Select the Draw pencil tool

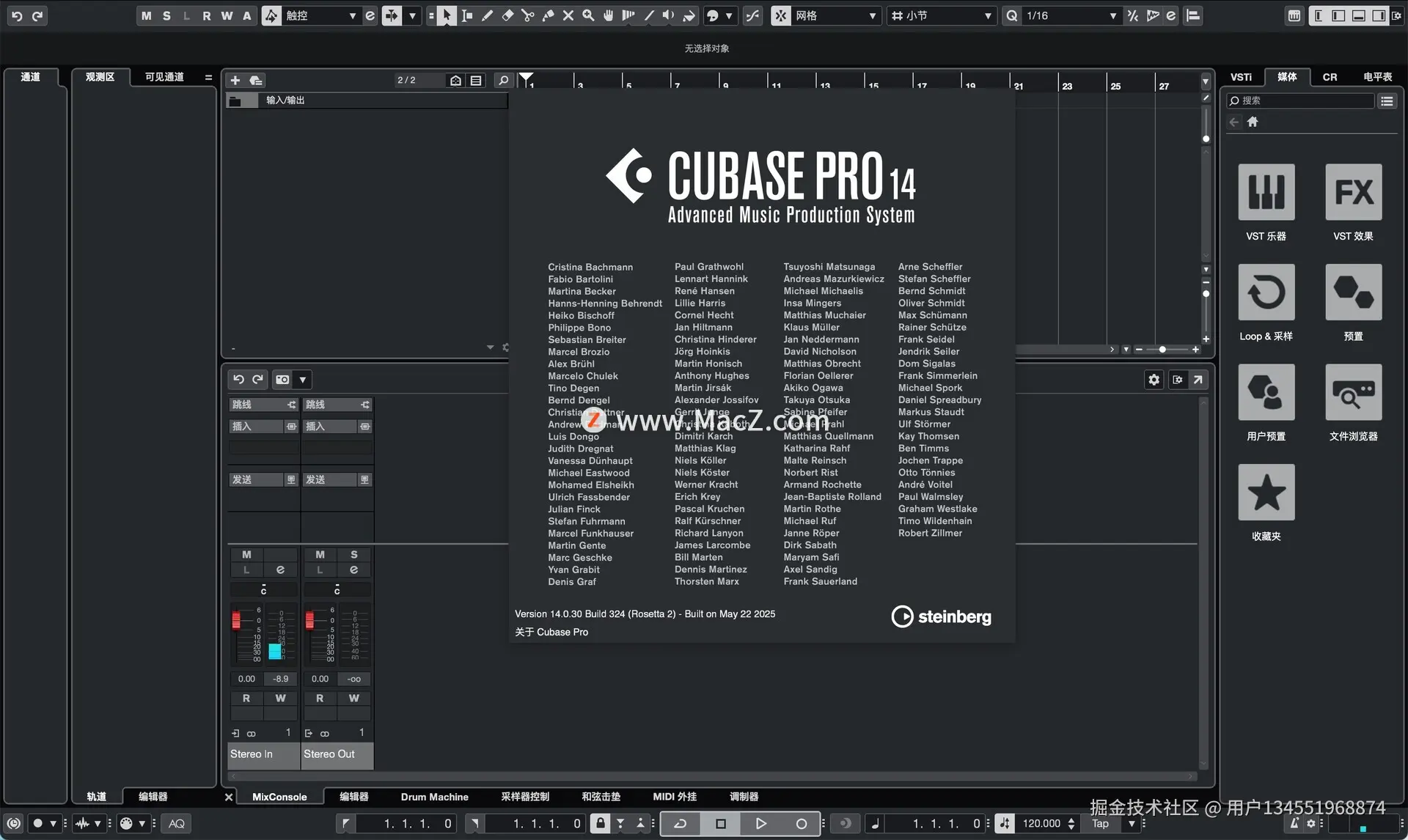click(487, 15)
